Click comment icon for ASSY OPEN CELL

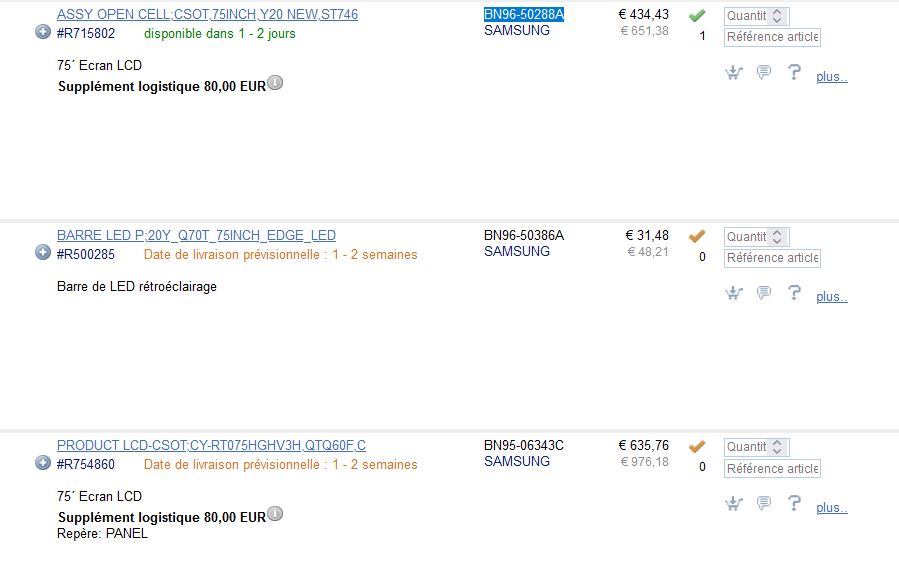tap(764, 72)
